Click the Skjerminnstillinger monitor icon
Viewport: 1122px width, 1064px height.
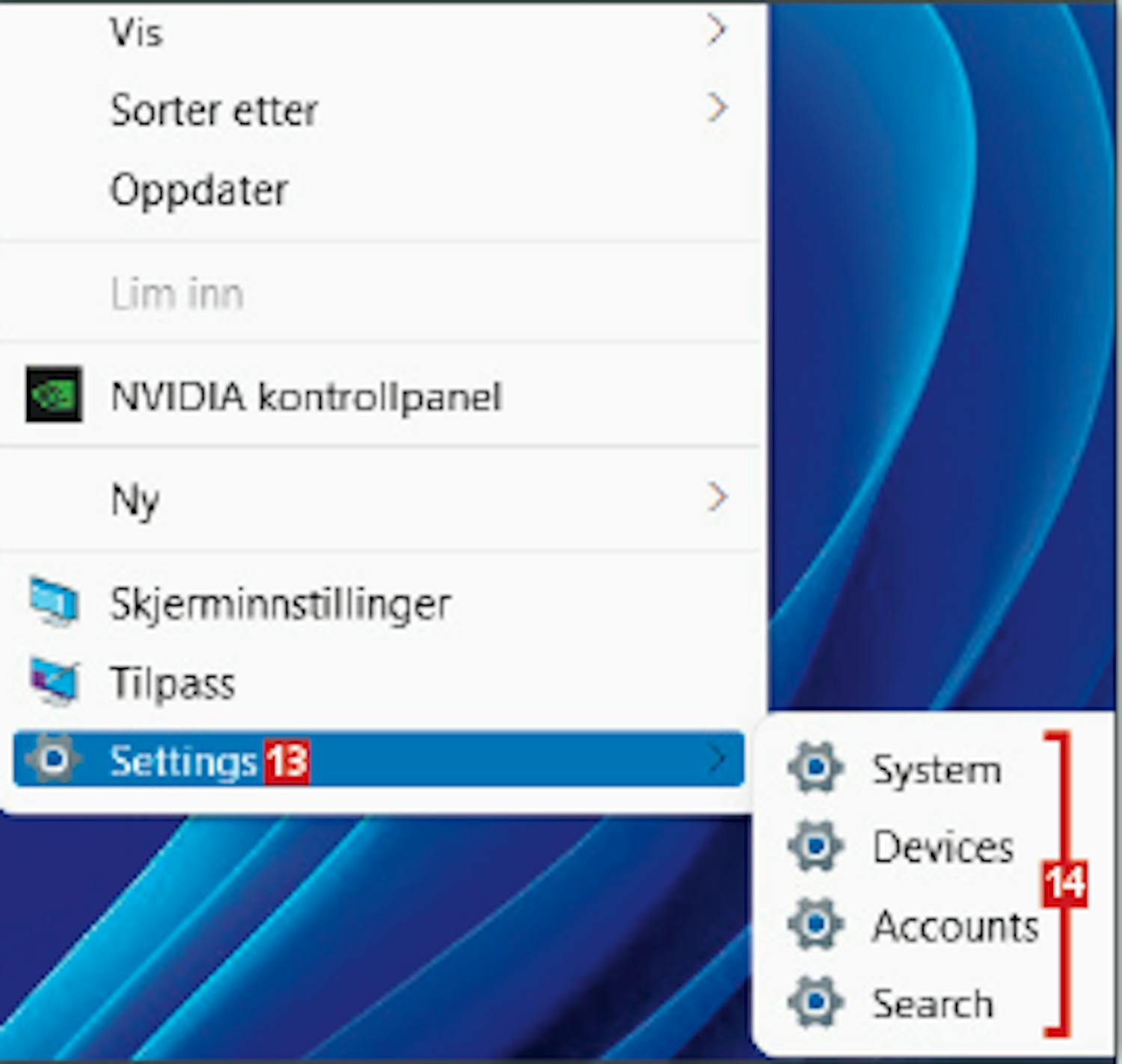[x=53, y=600]
